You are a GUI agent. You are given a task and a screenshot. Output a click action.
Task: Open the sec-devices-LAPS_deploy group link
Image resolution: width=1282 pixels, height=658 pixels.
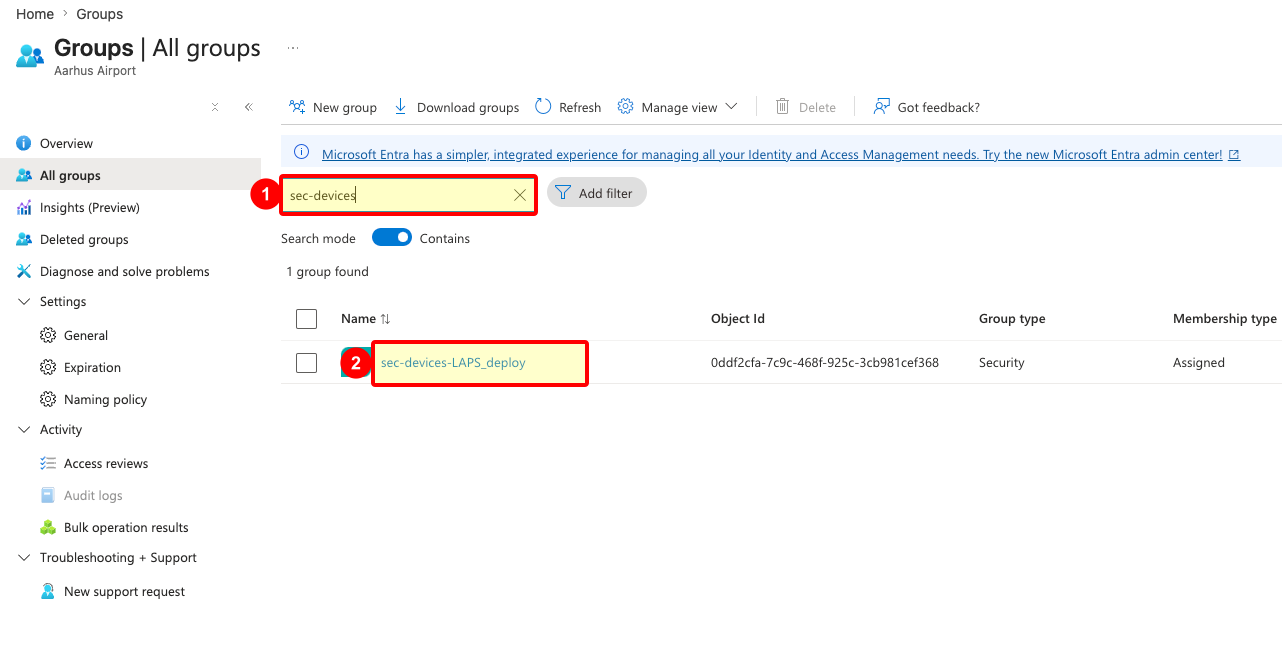pos(453,363)
